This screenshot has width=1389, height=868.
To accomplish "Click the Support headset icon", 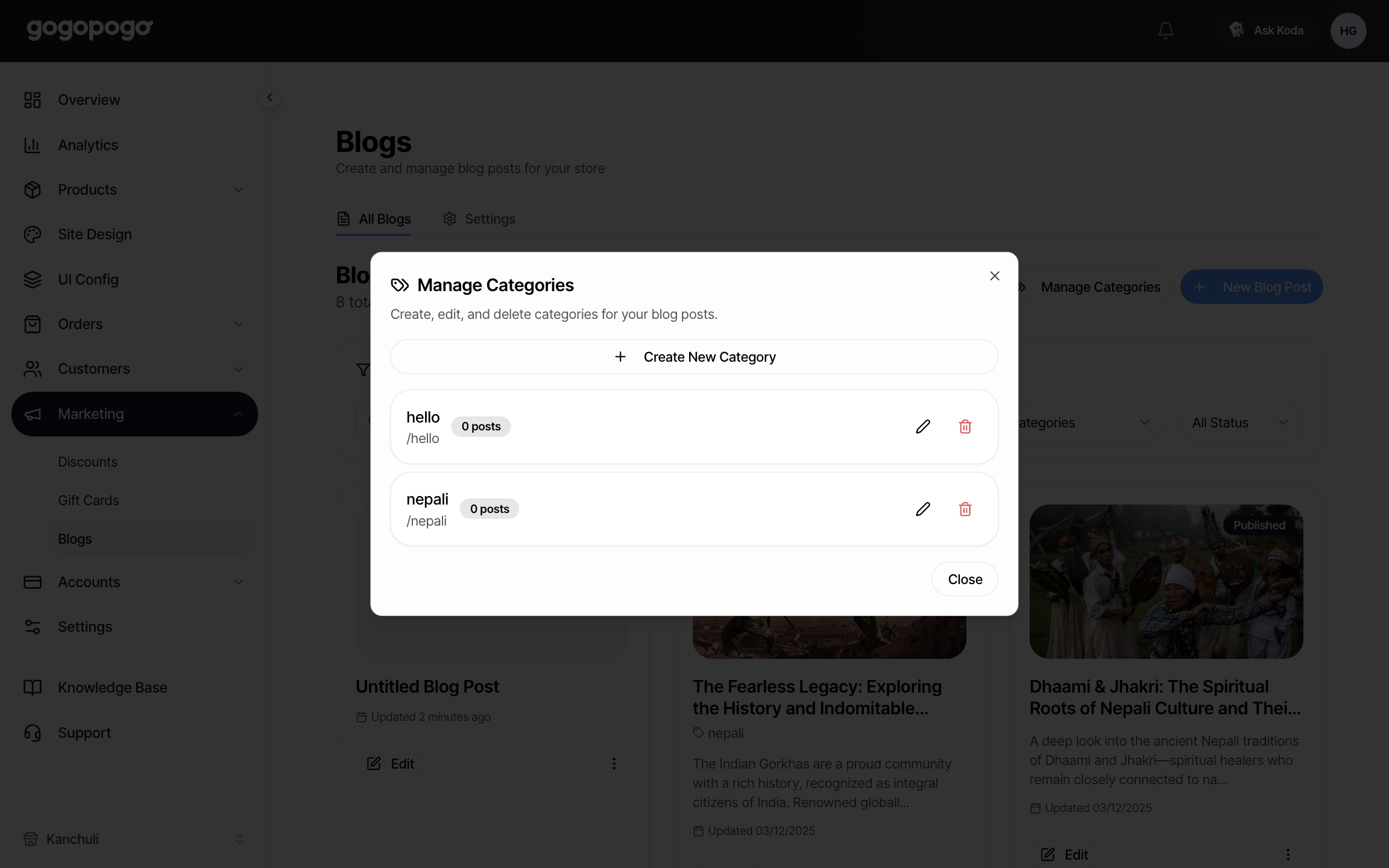I will click(33, 733).
